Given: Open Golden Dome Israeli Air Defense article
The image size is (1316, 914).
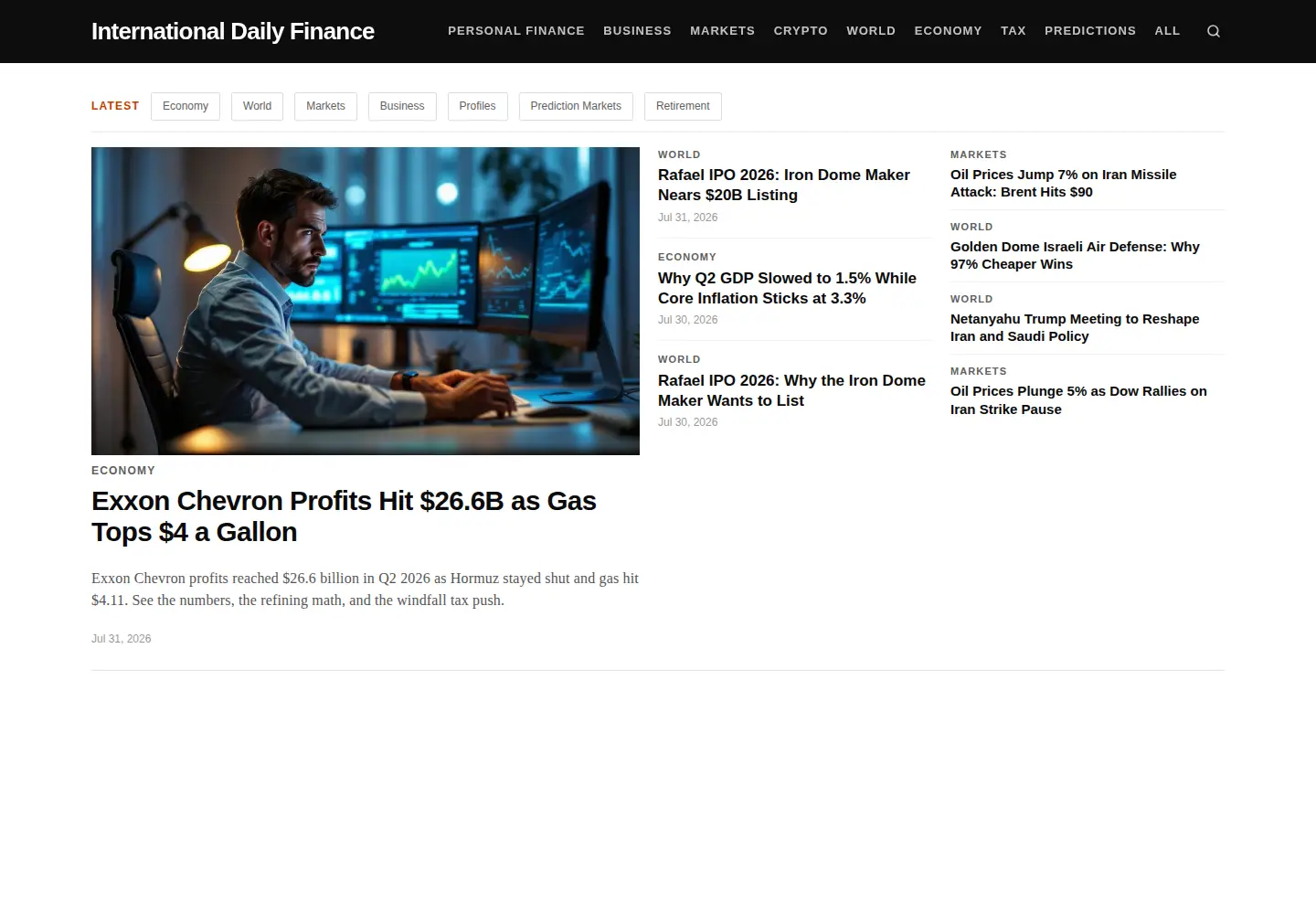Looking at the screenshot, I should click(1075, 255).
